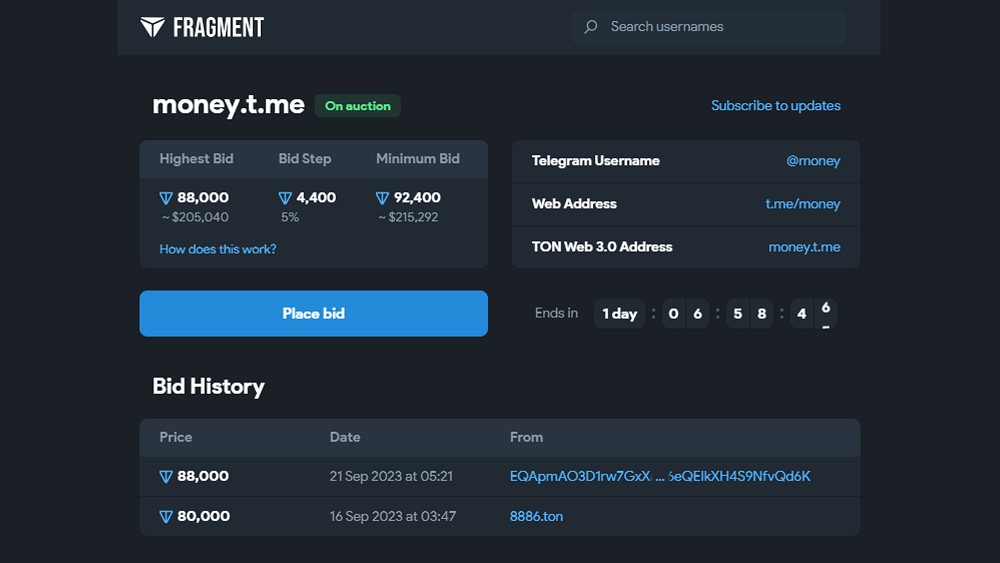Open the @money Telegram username link
The width and height of the screenshot is (1000, 563).
coord(813,161)
